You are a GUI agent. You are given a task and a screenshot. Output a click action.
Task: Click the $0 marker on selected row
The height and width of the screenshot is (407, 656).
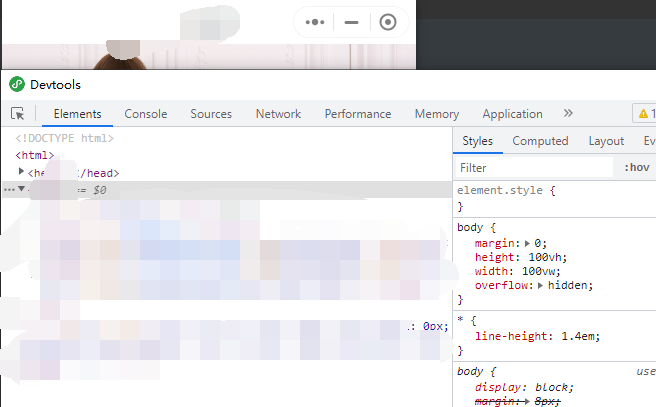pos(100,190)
